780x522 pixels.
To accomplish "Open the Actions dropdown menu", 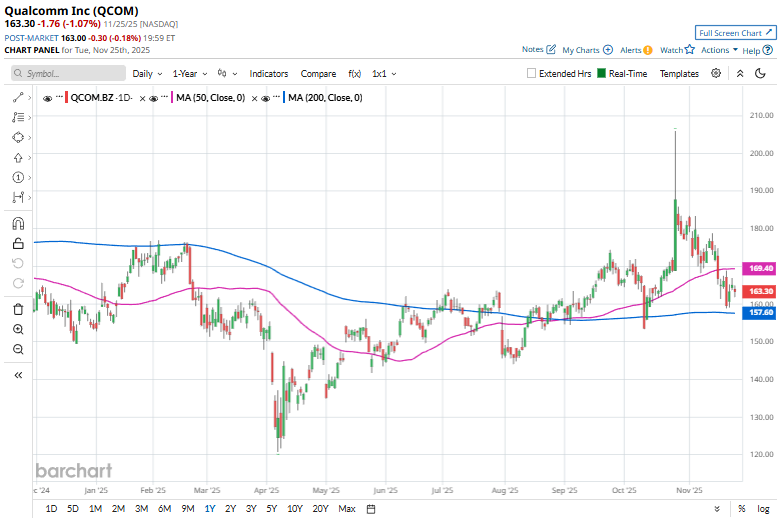I will (x=719, y=49).
